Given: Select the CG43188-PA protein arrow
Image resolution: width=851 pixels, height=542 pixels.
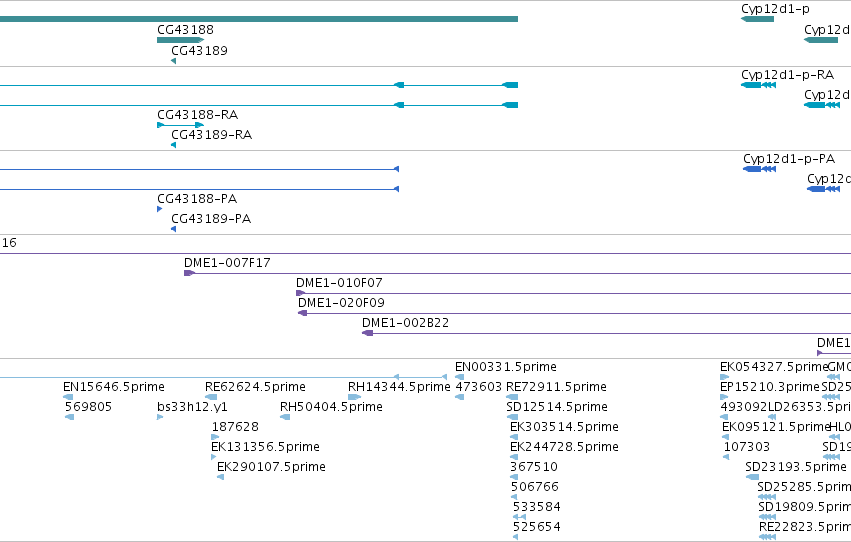Looking at the screenshot, I should [x=160, y=209].
